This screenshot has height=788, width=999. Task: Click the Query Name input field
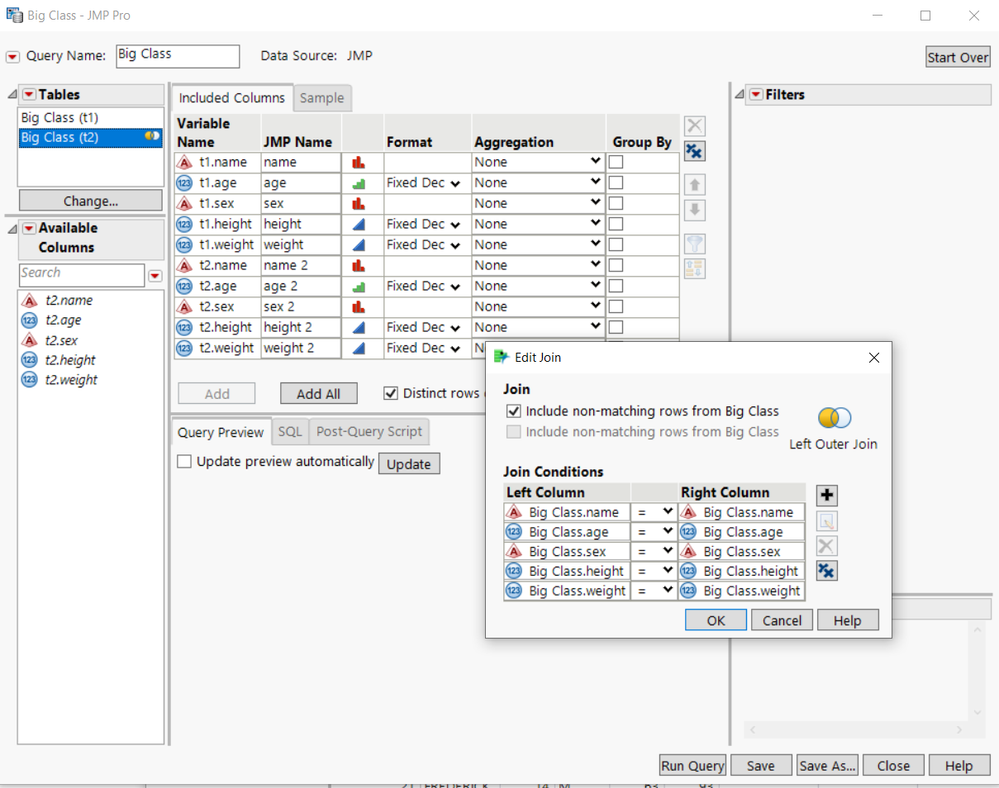click(178, 55)
